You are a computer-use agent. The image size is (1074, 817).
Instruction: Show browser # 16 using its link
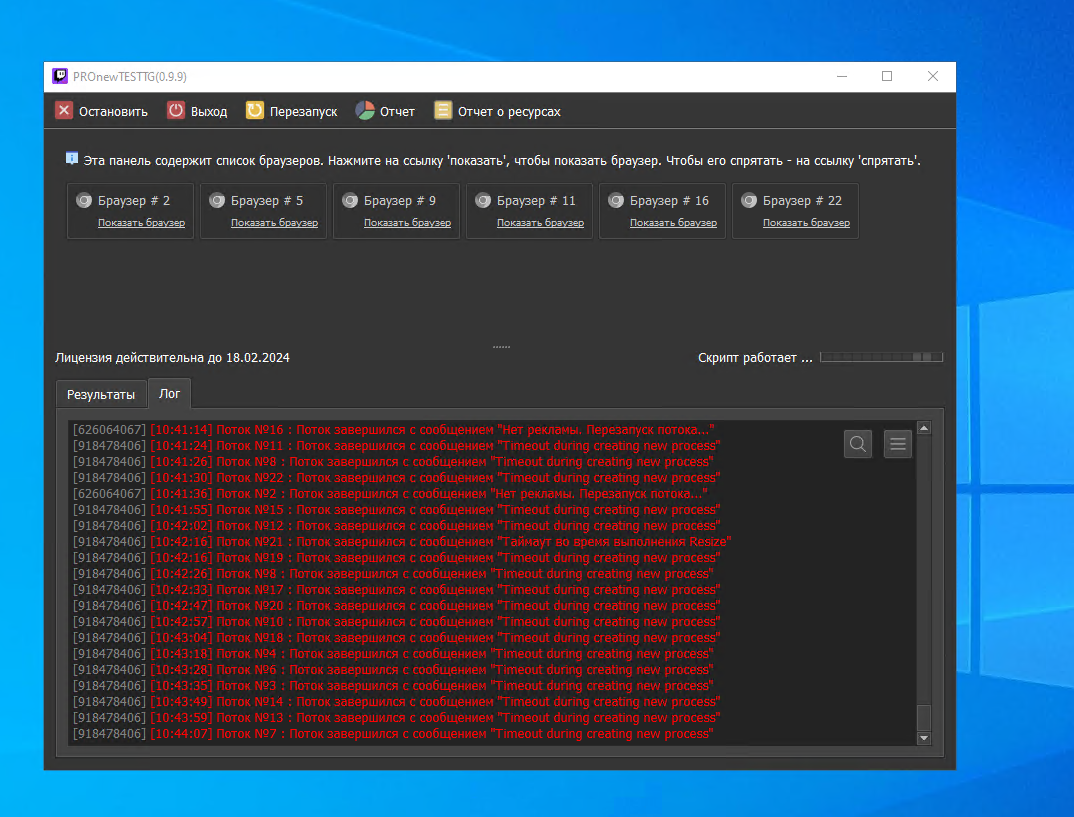(x=673, y=223)
